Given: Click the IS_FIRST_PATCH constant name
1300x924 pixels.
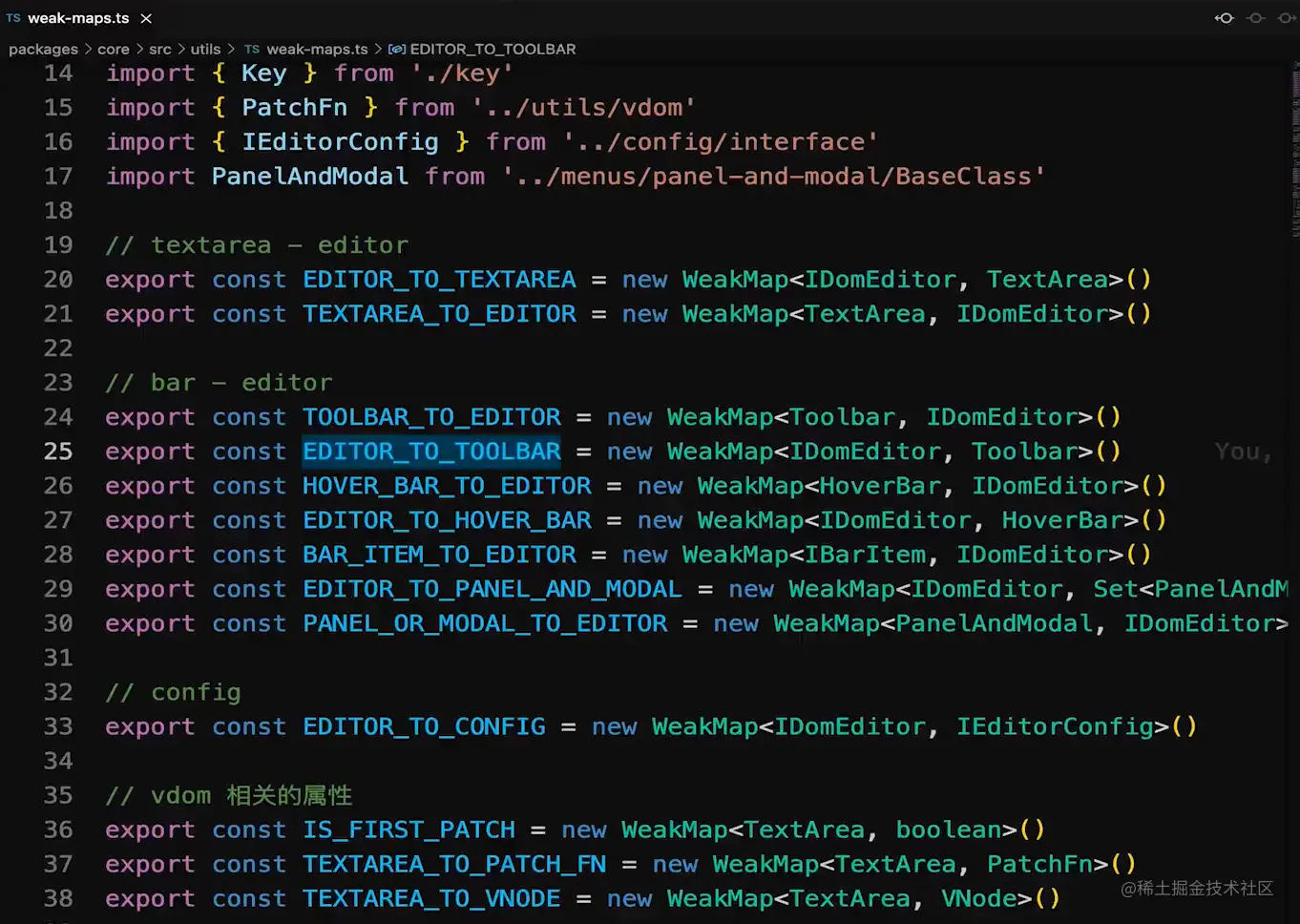Looking at the screenshot, I should coord(409,829).
